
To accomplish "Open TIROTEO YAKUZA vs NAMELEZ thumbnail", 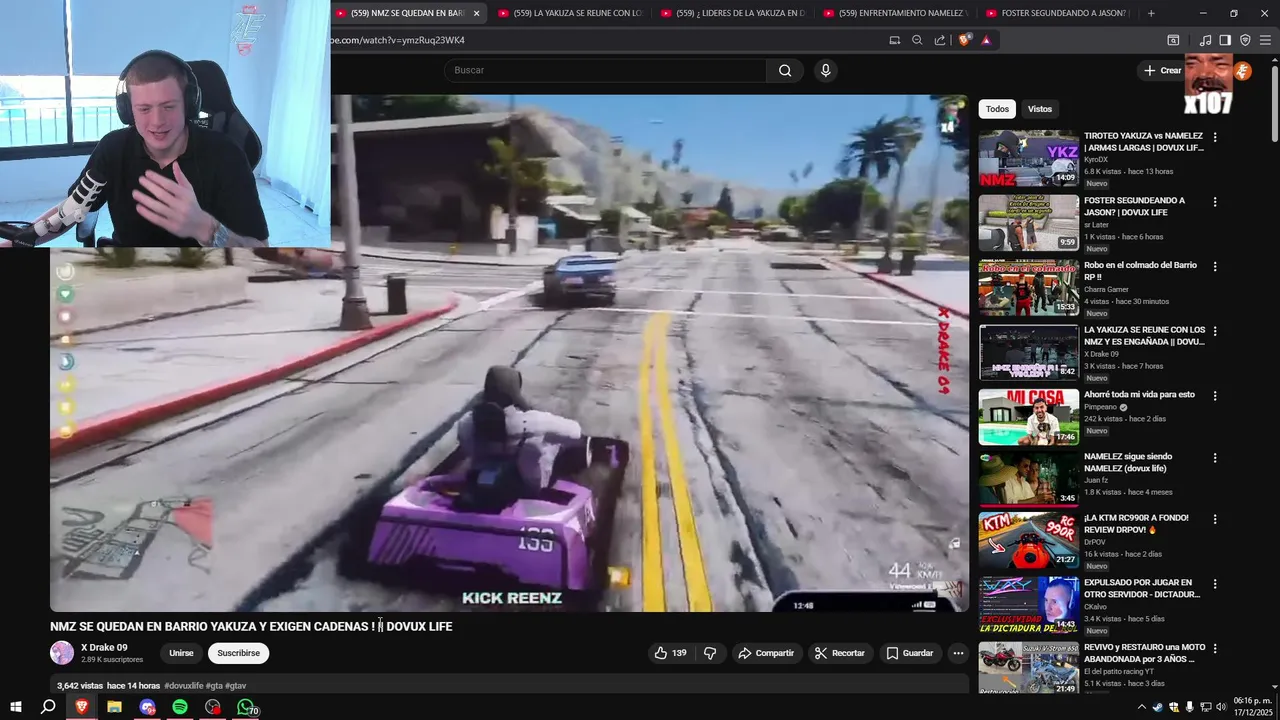I will [1029, 158].
